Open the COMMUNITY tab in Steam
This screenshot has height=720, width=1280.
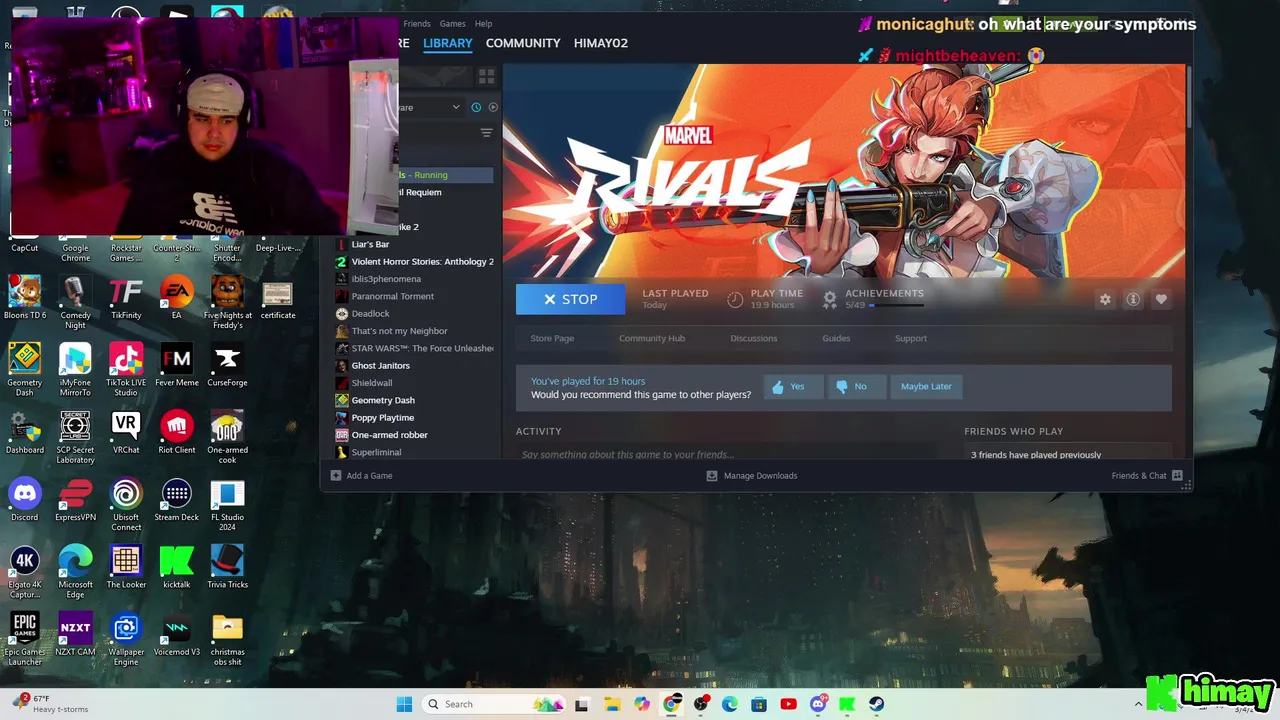pos(523,43)
